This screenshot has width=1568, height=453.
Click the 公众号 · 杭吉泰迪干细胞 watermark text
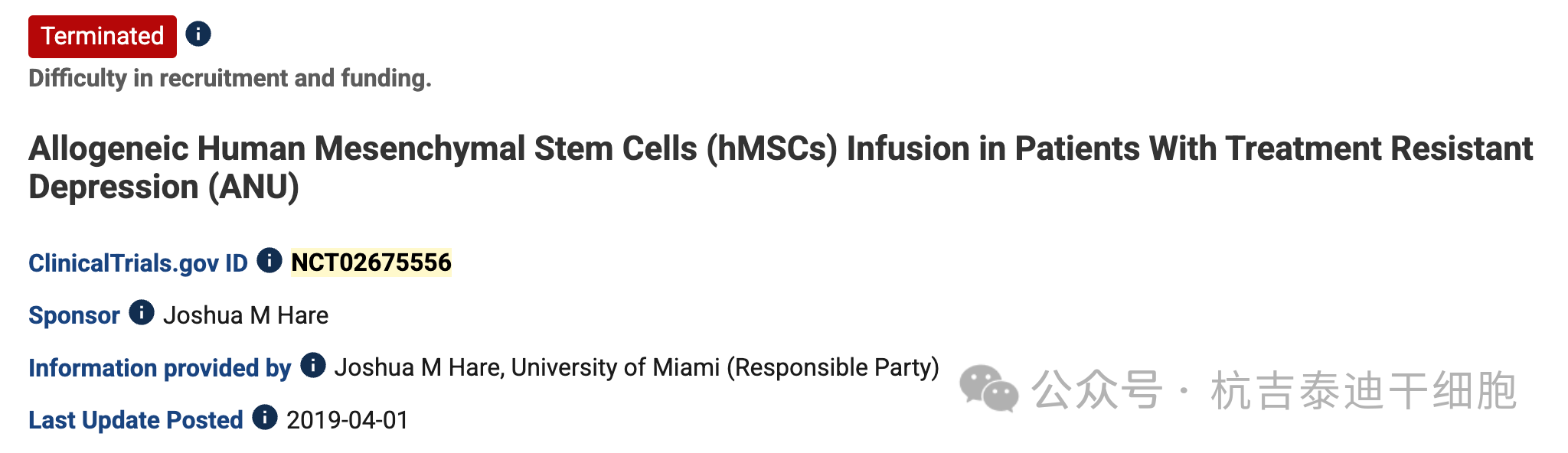click(1273, 390)
